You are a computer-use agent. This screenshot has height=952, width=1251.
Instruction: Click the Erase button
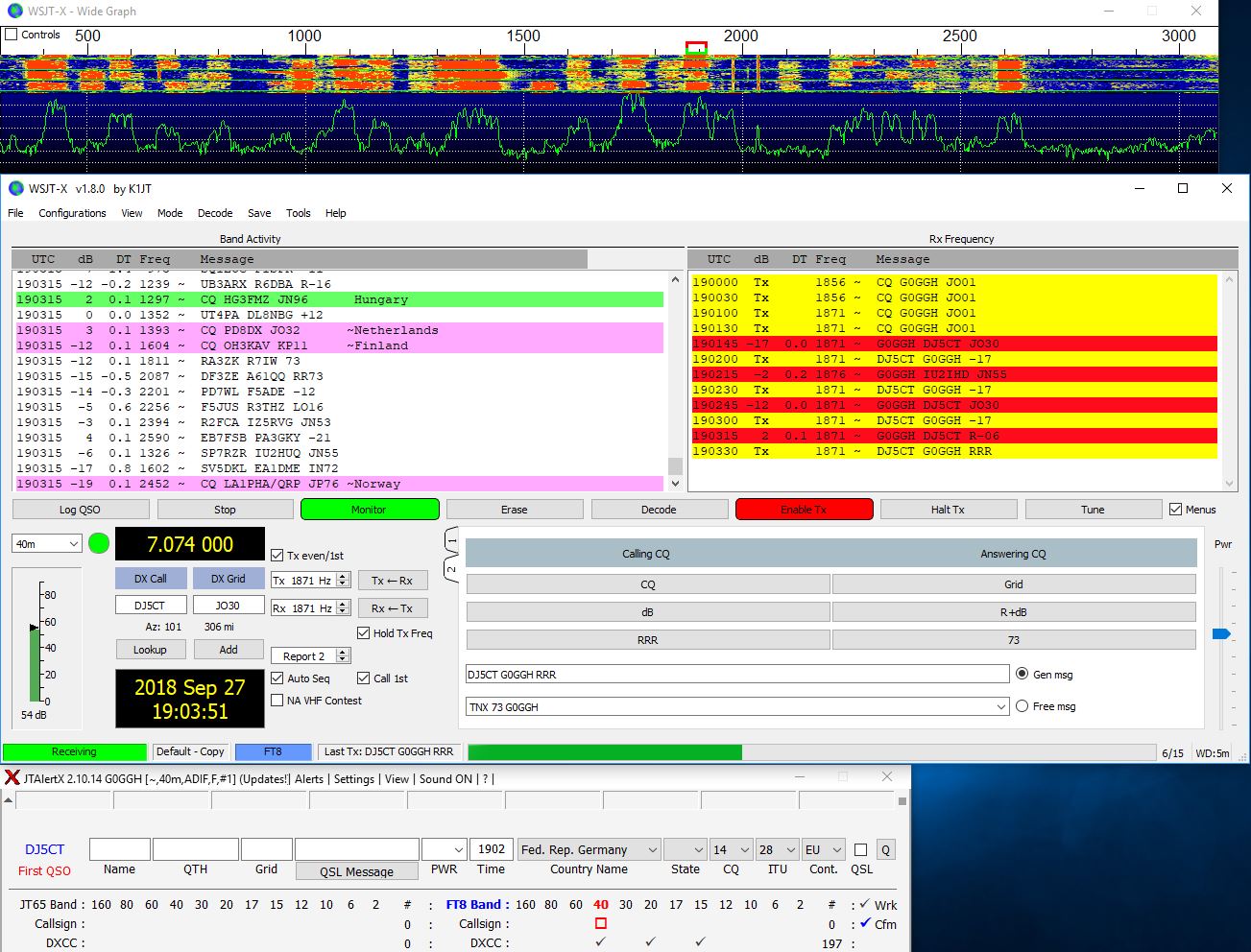tap(515, 510)
